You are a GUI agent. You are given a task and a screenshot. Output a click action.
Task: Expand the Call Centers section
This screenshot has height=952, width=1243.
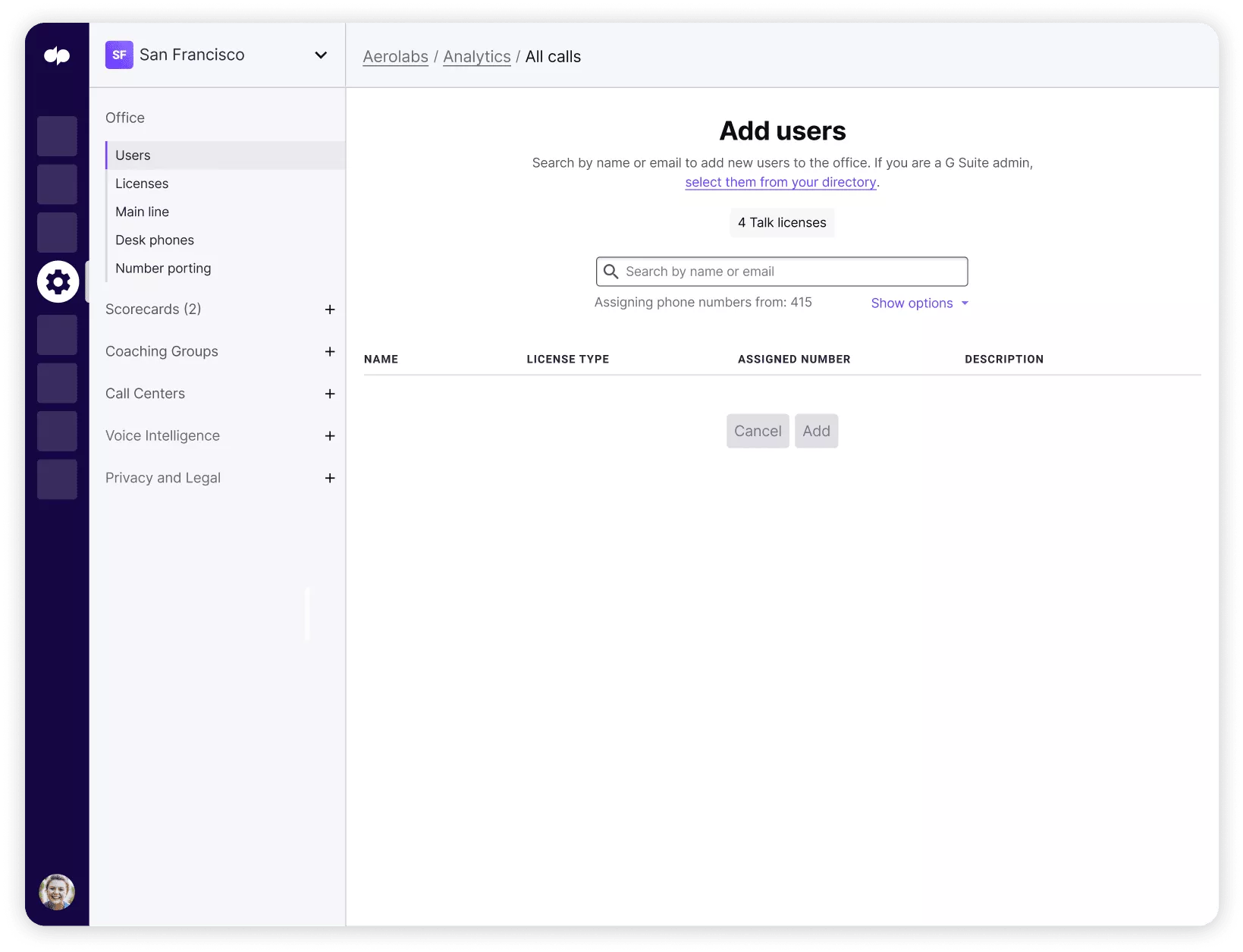coord(330,394)
